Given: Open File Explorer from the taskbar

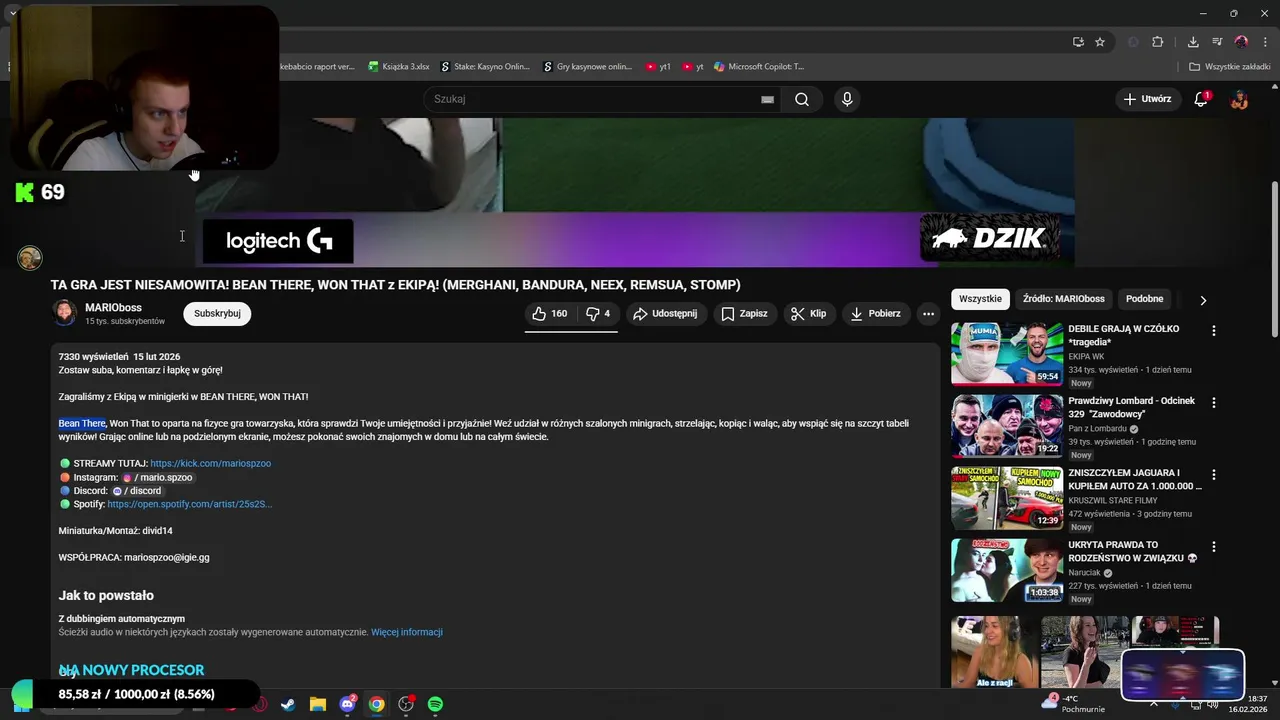Looking at the screenshot, I should (317, 704).
